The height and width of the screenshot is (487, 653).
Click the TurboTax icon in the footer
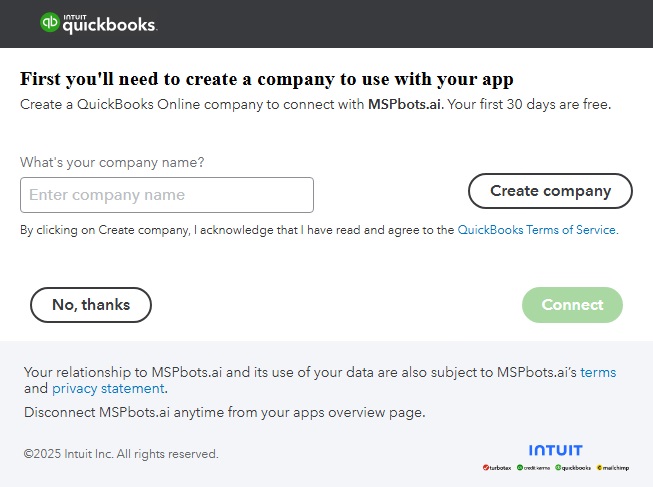click(x=498, y=467)
